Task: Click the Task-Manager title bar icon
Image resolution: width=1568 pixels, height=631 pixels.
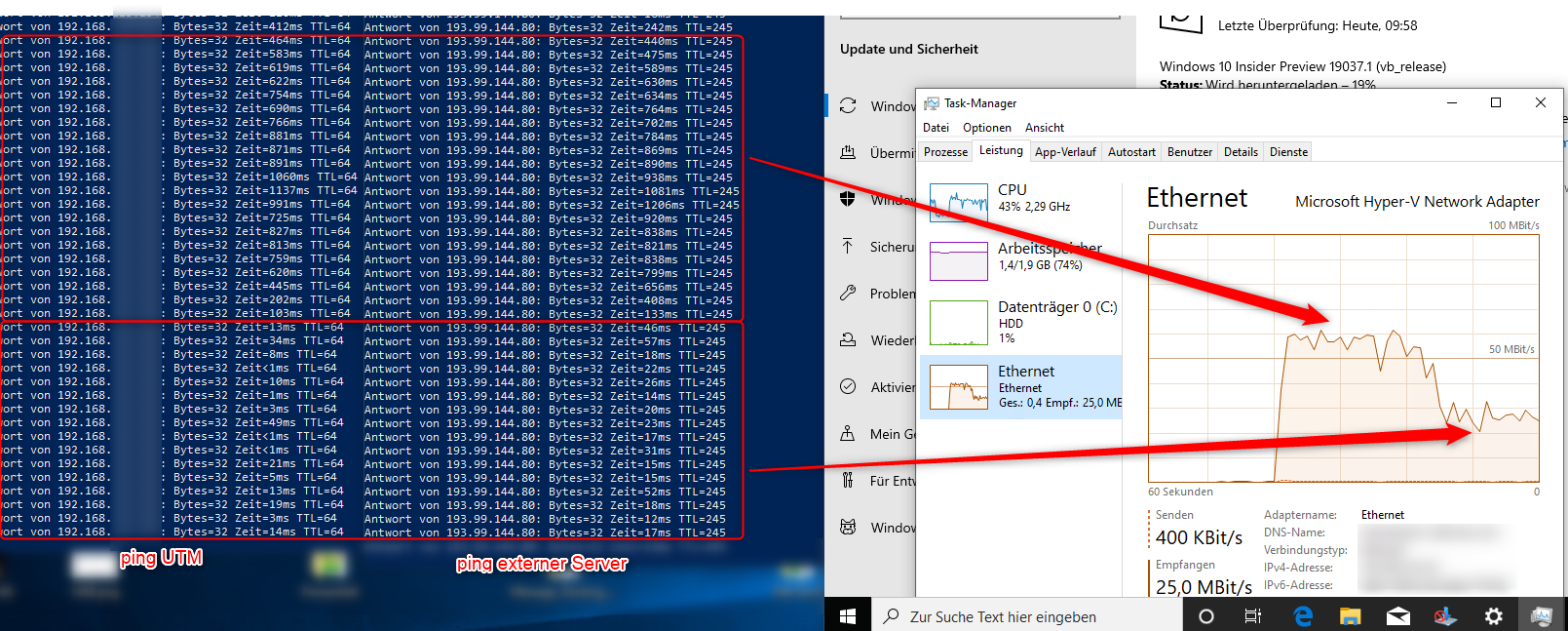Action: pyautogui.click(x=932, y=103)
